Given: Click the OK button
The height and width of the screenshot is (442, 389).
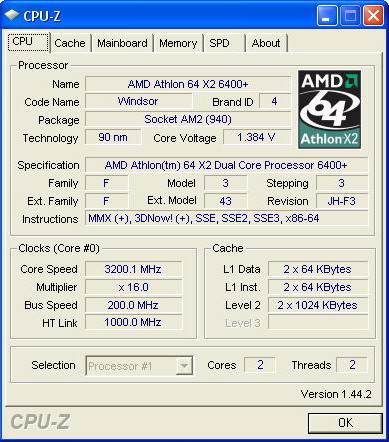Looking at the screenshot, I should (345, 423).
